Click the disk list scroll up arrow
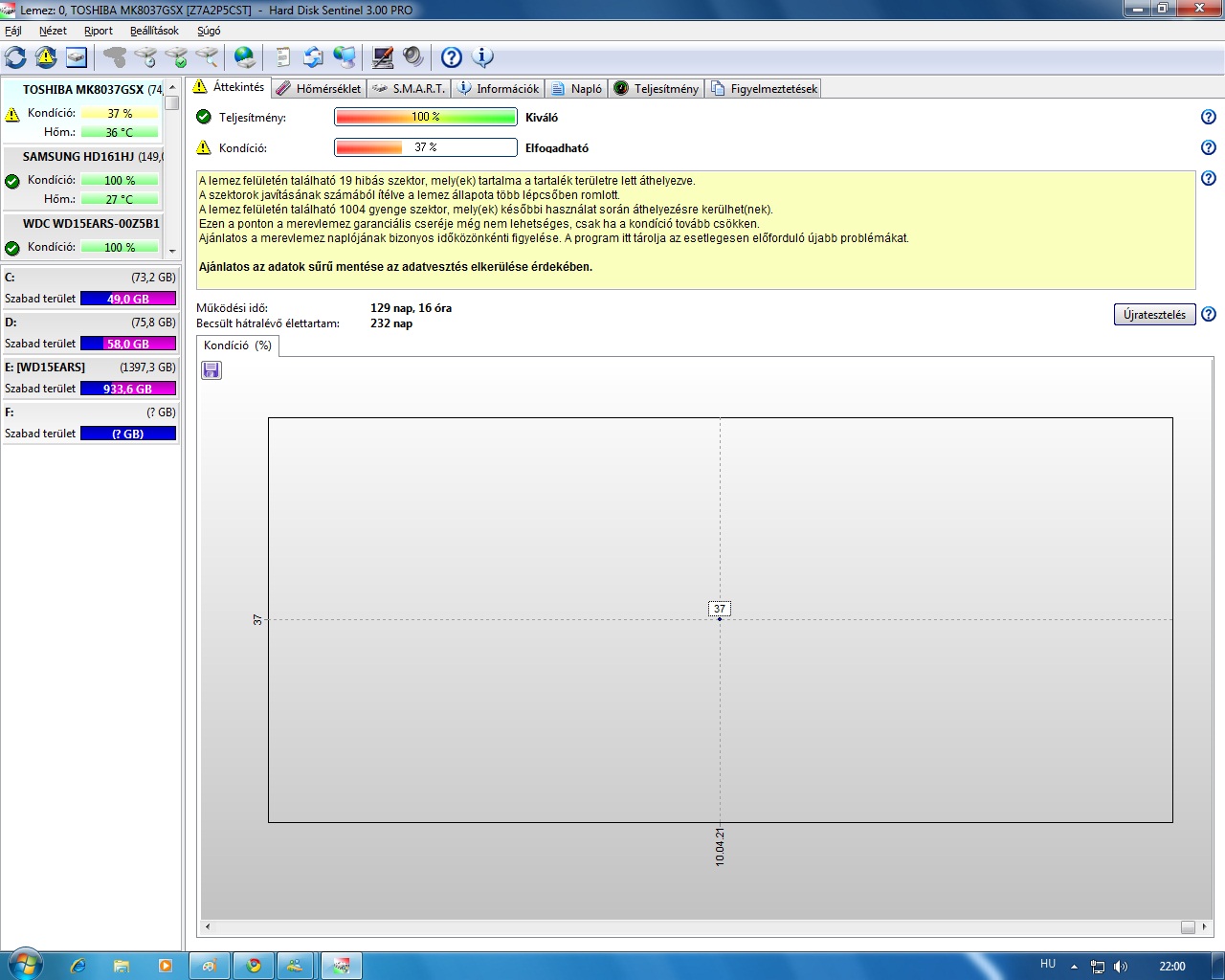The height and width of the screenshot is (980, 1225). tap(172, 88)
